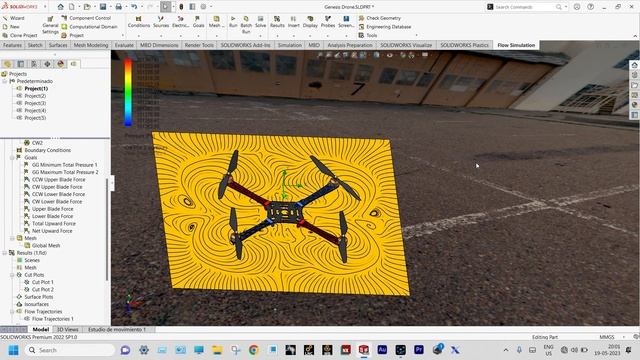Switch to the Evaluate tab

click(124, 45)
